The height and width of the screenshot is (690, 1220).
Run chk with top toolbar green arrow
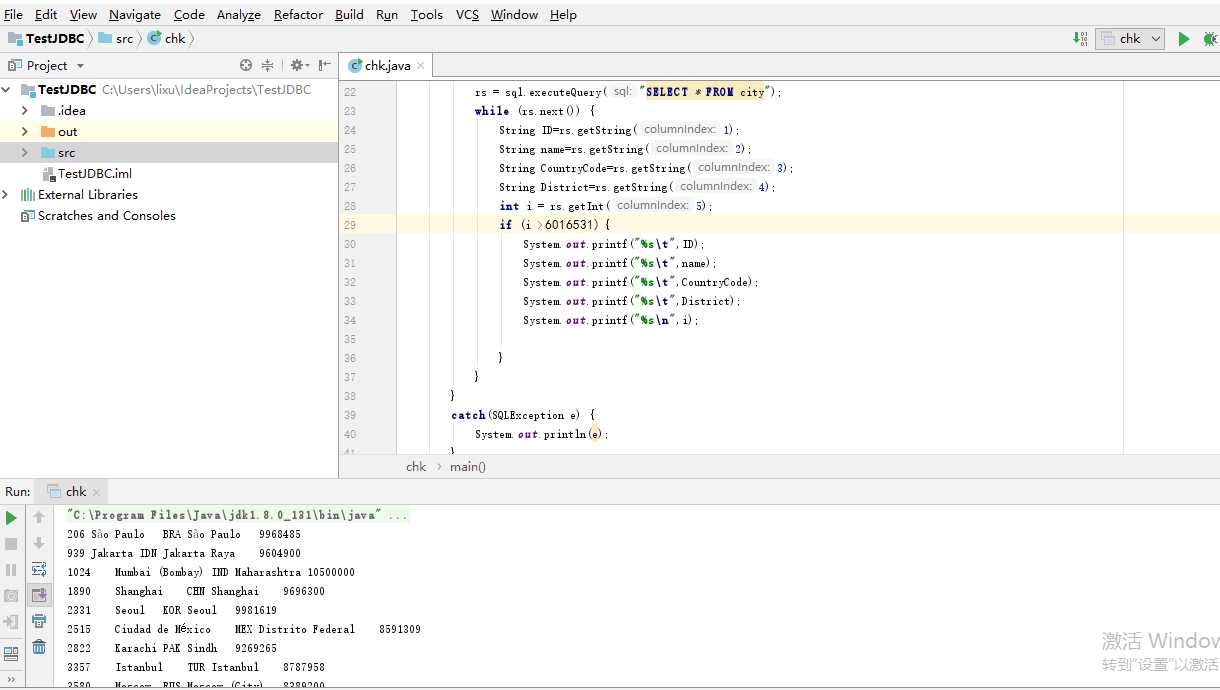pos(1184,38)
